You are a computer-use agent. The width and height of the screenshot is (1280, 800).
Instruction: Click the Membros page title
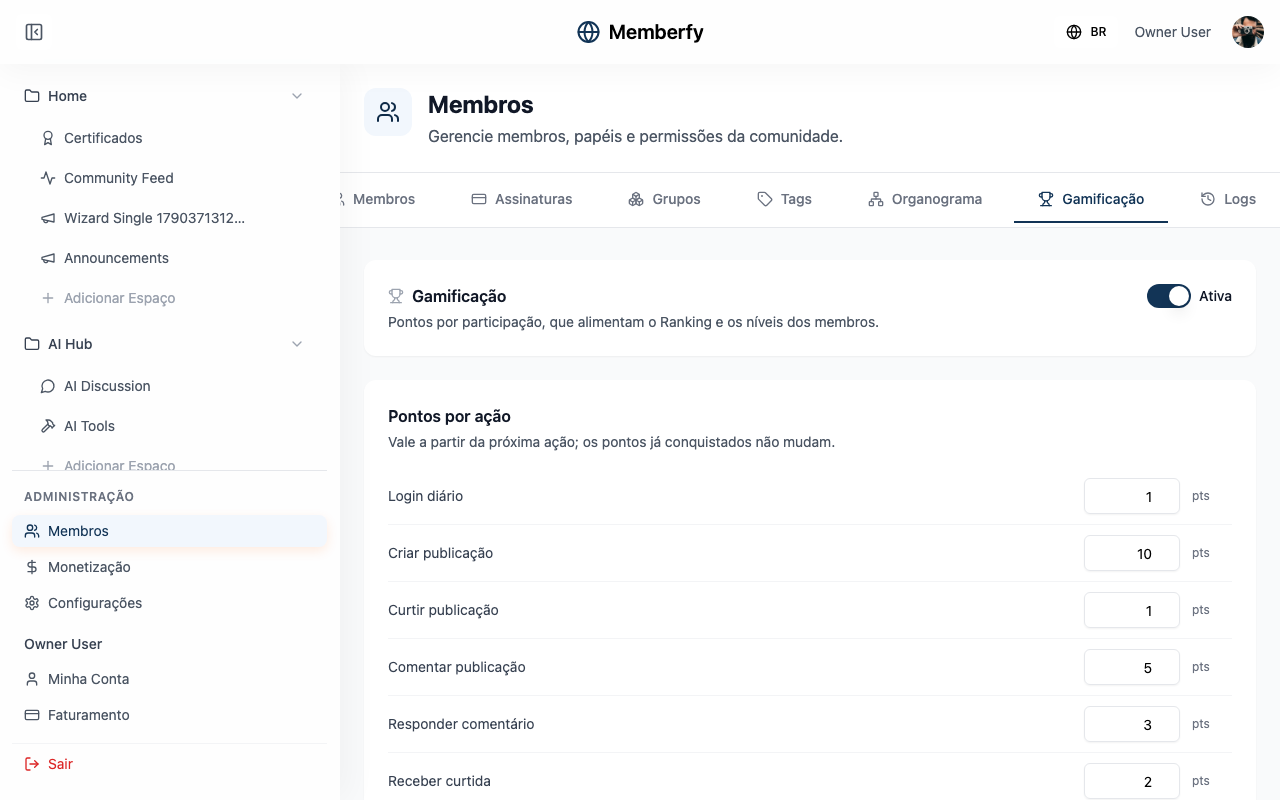pos(481,105)
